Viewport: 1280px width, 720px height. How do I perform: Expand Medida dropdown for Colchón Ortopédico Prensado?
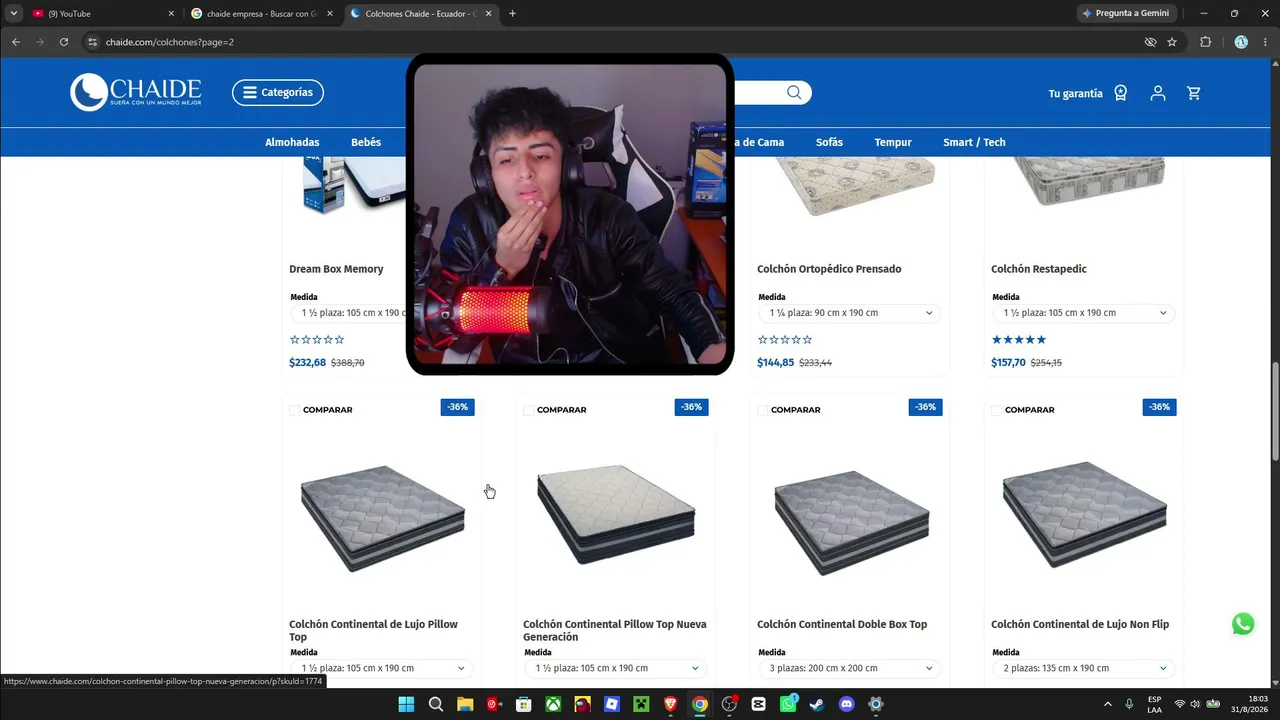tap(849, 313)
